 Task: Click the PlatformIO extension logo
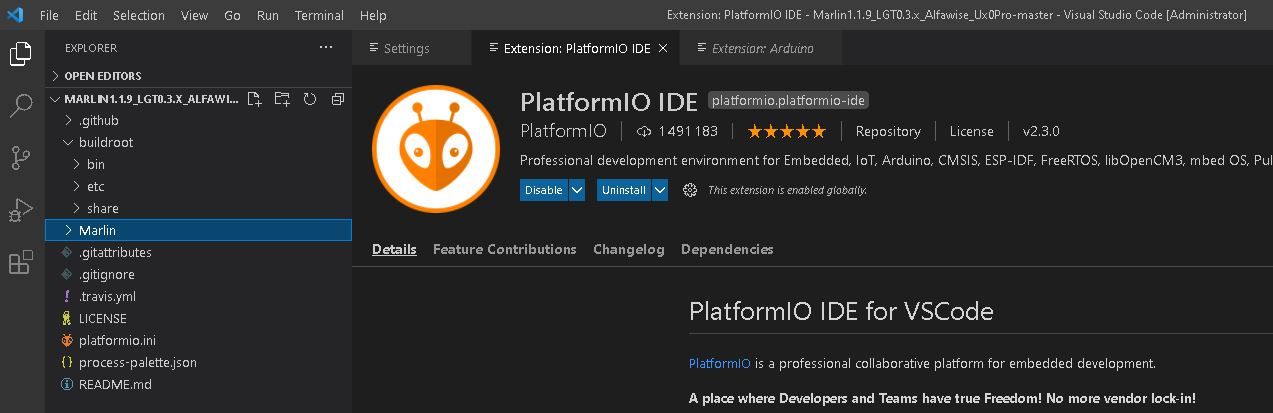coord(435,149)
